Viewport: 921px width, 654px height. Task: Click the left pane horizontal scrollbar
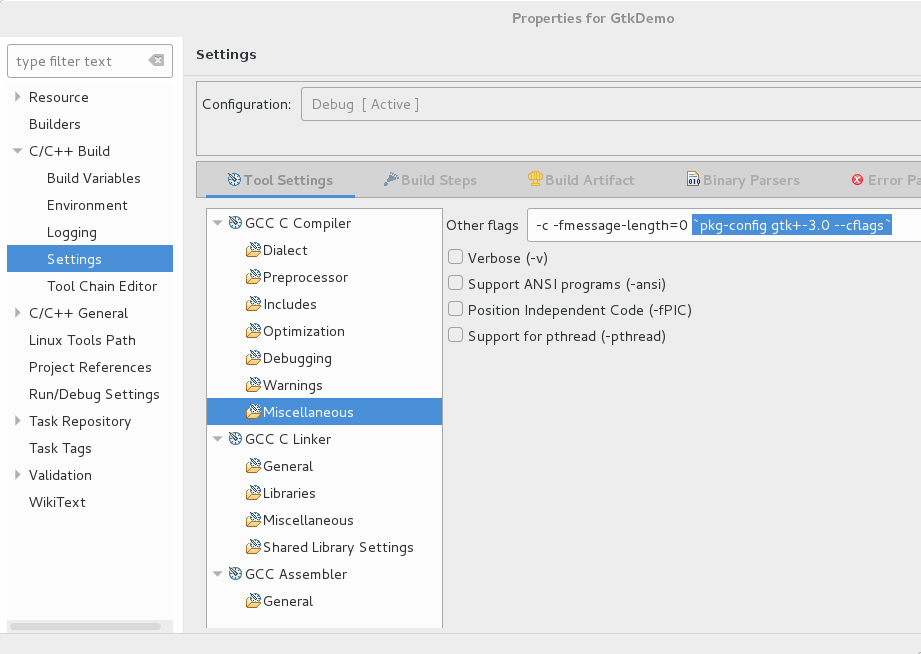(x=86, y=626)
